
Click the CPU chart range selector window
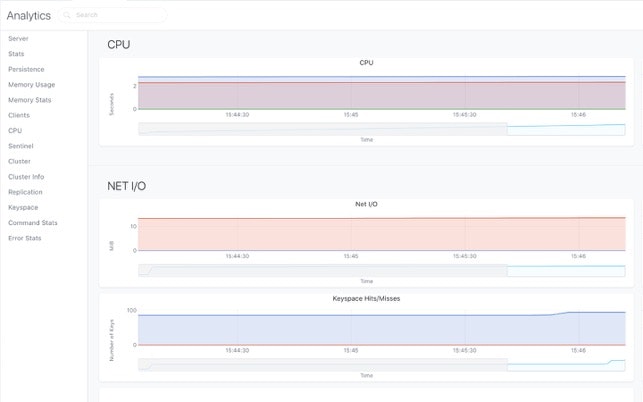tap(566, 129)
